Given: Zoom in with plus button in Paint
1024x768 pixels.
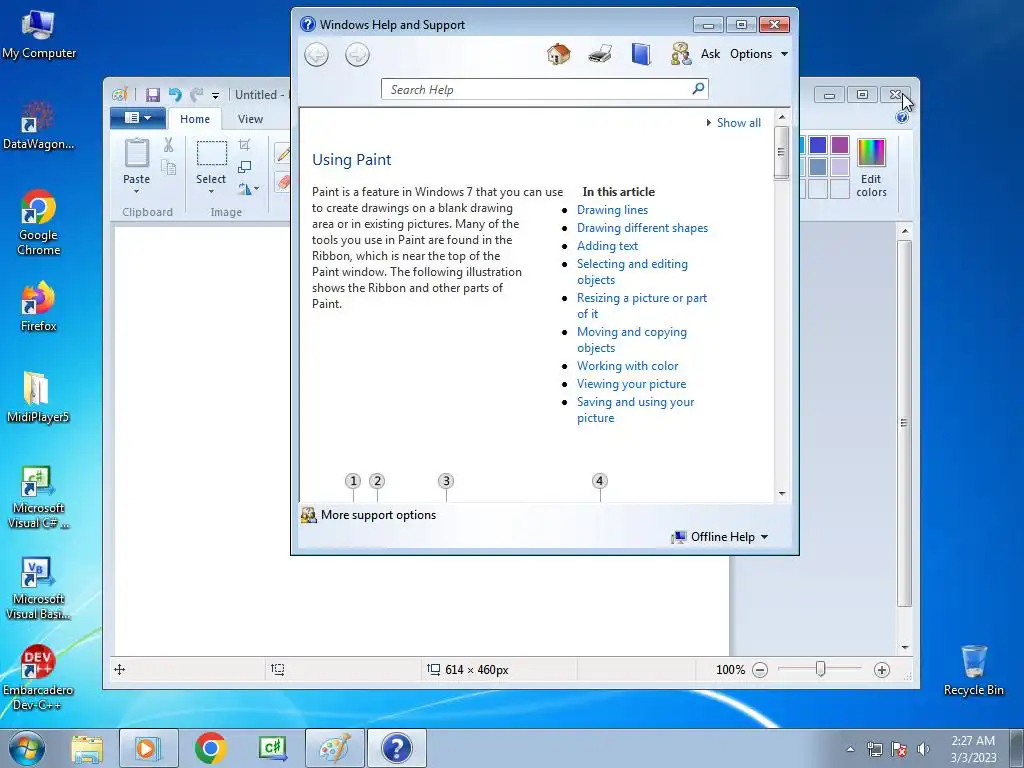Looking at the screenshot, I should point(882,669).
